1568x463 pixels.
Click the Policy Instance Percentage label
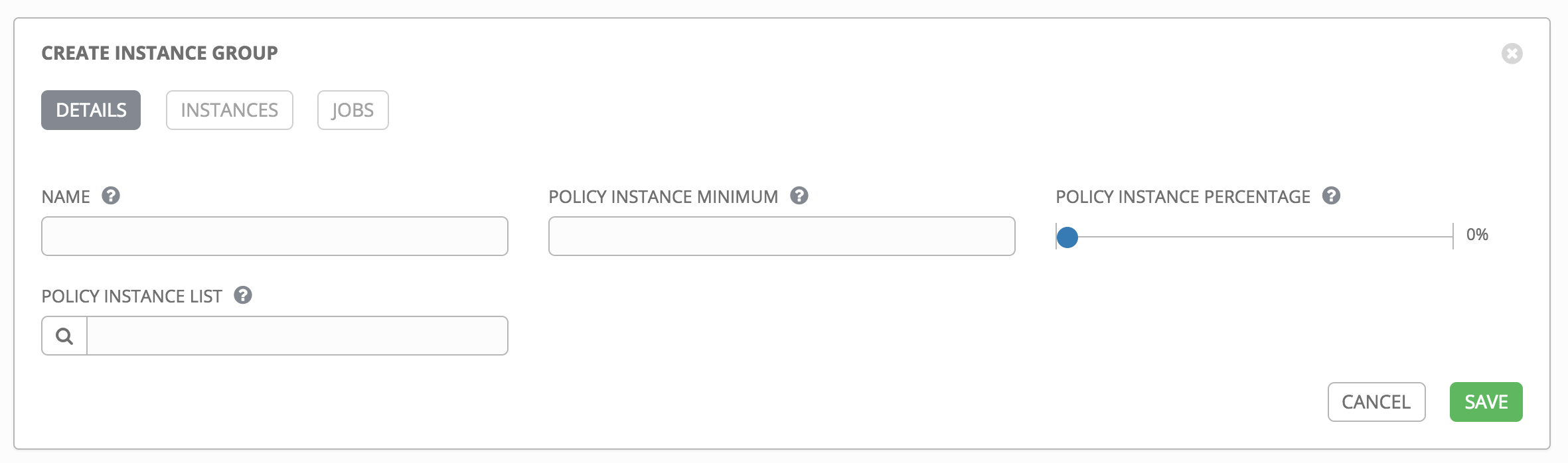coord(1183,197)
